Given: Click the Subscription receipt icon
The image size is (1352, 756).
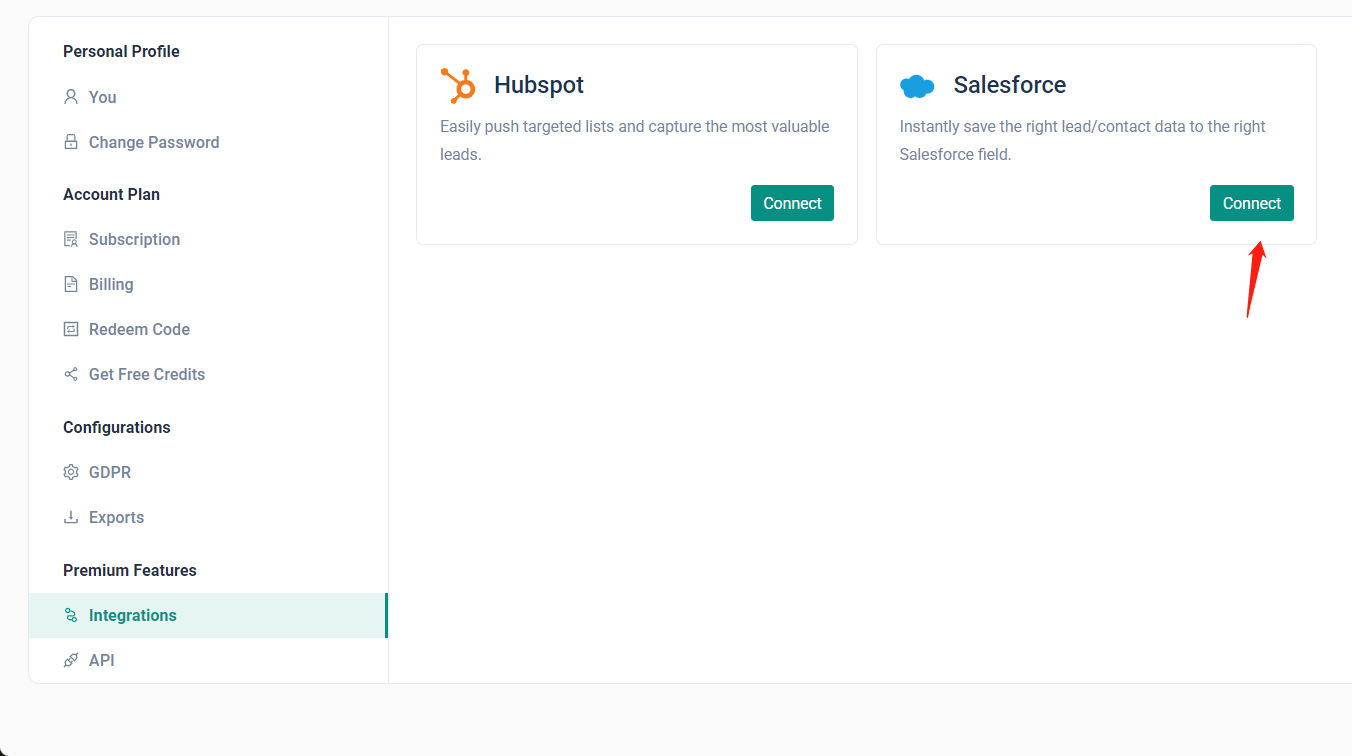Looking at the screenshot, I should (71, 239).
